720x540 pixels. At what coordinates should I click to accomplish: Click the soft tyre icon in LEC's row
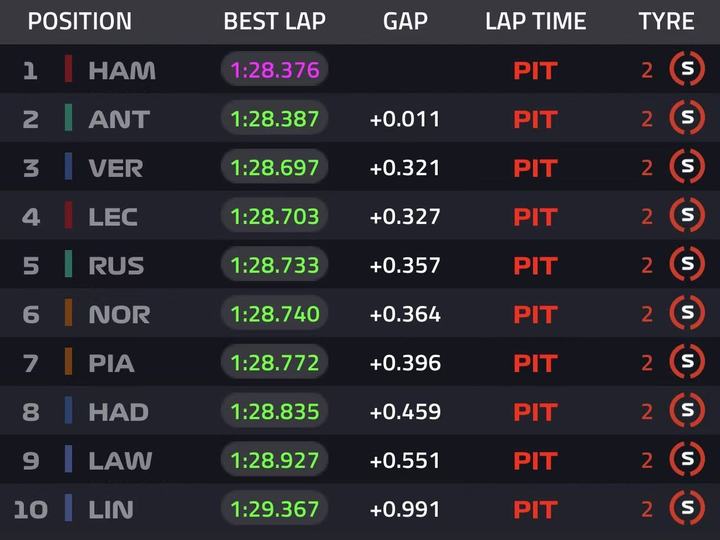point(687,215)
